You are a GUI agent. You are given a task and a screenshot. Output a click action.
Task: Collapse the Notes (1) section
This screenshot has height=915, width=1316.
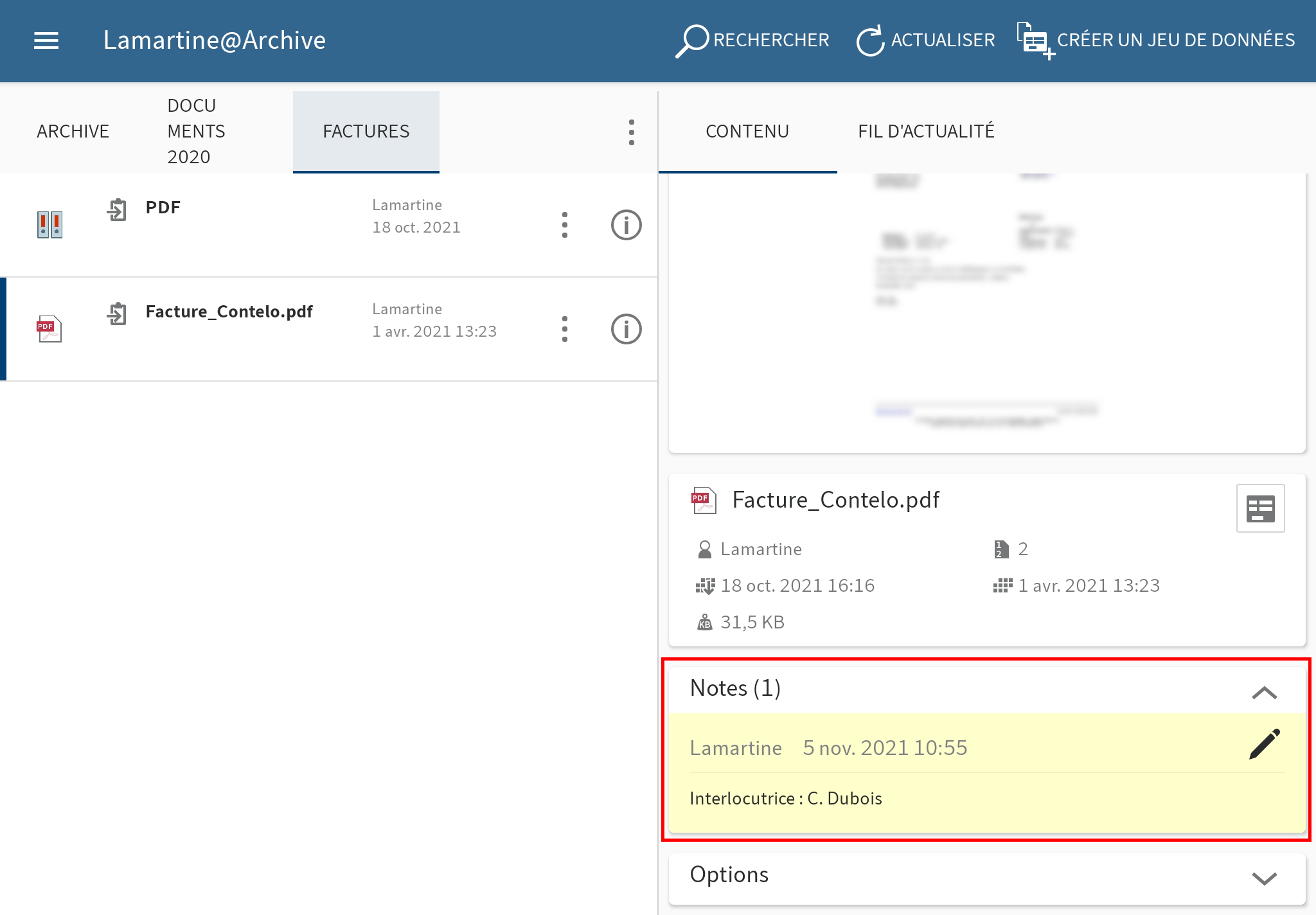point(1265,693)
